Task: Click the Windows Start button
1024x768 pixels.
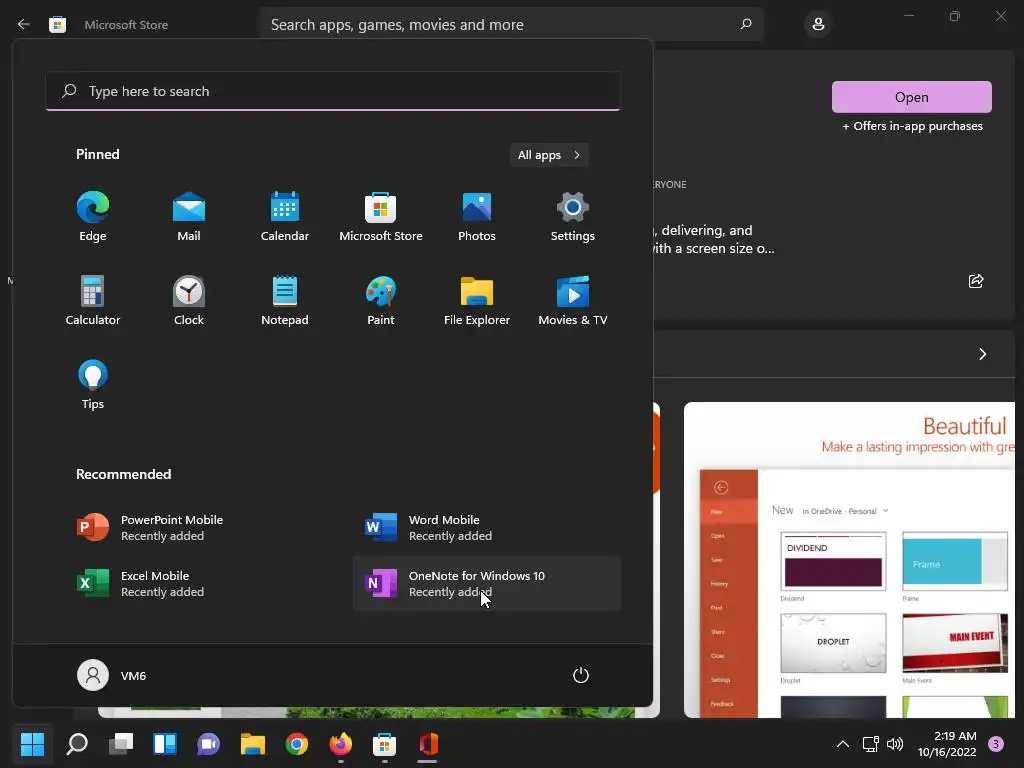Action: coord(32,744)
